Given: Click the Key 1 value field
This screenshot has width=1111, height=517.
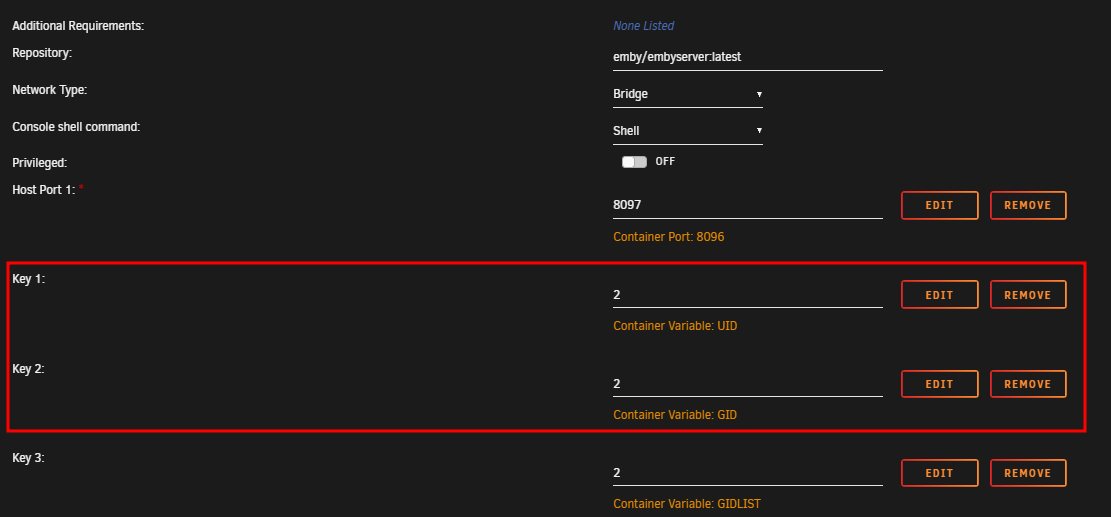Looking at the screenshot, I should pyautogui.click(x=748, y=295).
